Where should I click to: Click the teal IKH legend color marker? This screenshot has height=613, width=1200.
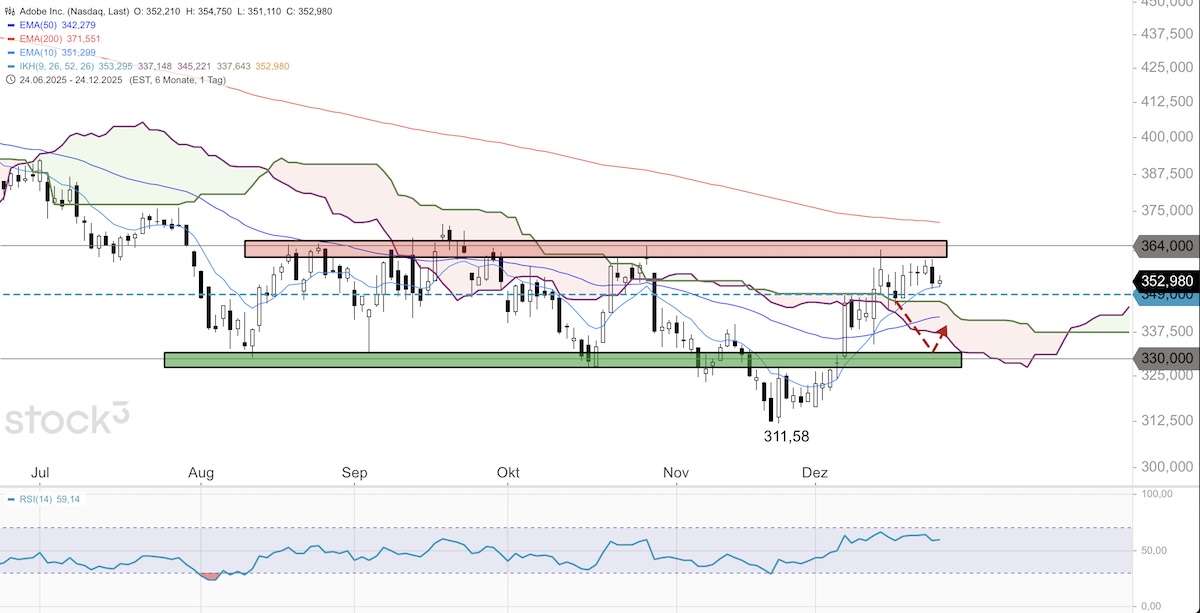point(10,66)
